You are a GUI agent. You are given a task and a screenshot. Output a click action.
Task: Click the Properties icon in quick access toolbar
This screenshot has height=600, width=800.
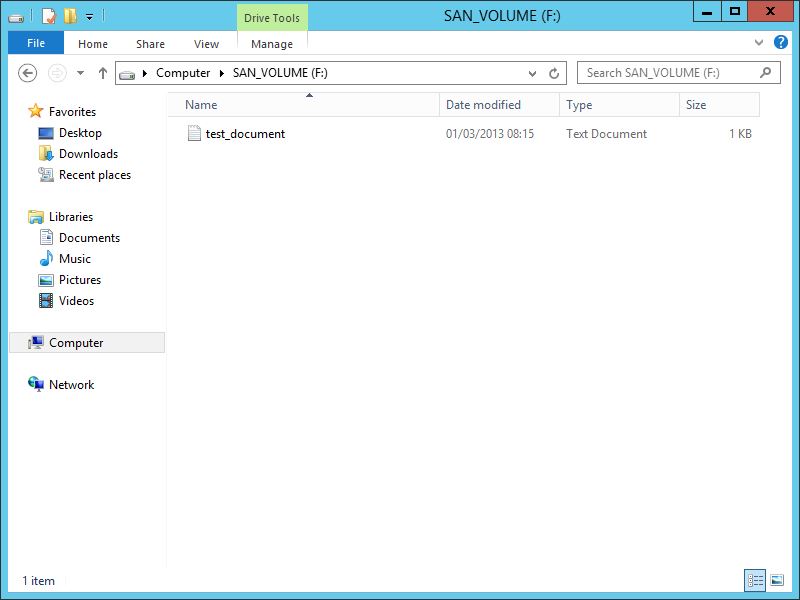point(49,15)
